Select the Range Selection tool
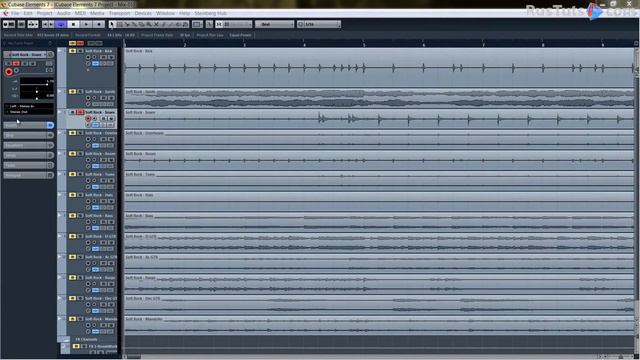The height and width of the screenshot is (360, 640). click(x=120, y=24)
